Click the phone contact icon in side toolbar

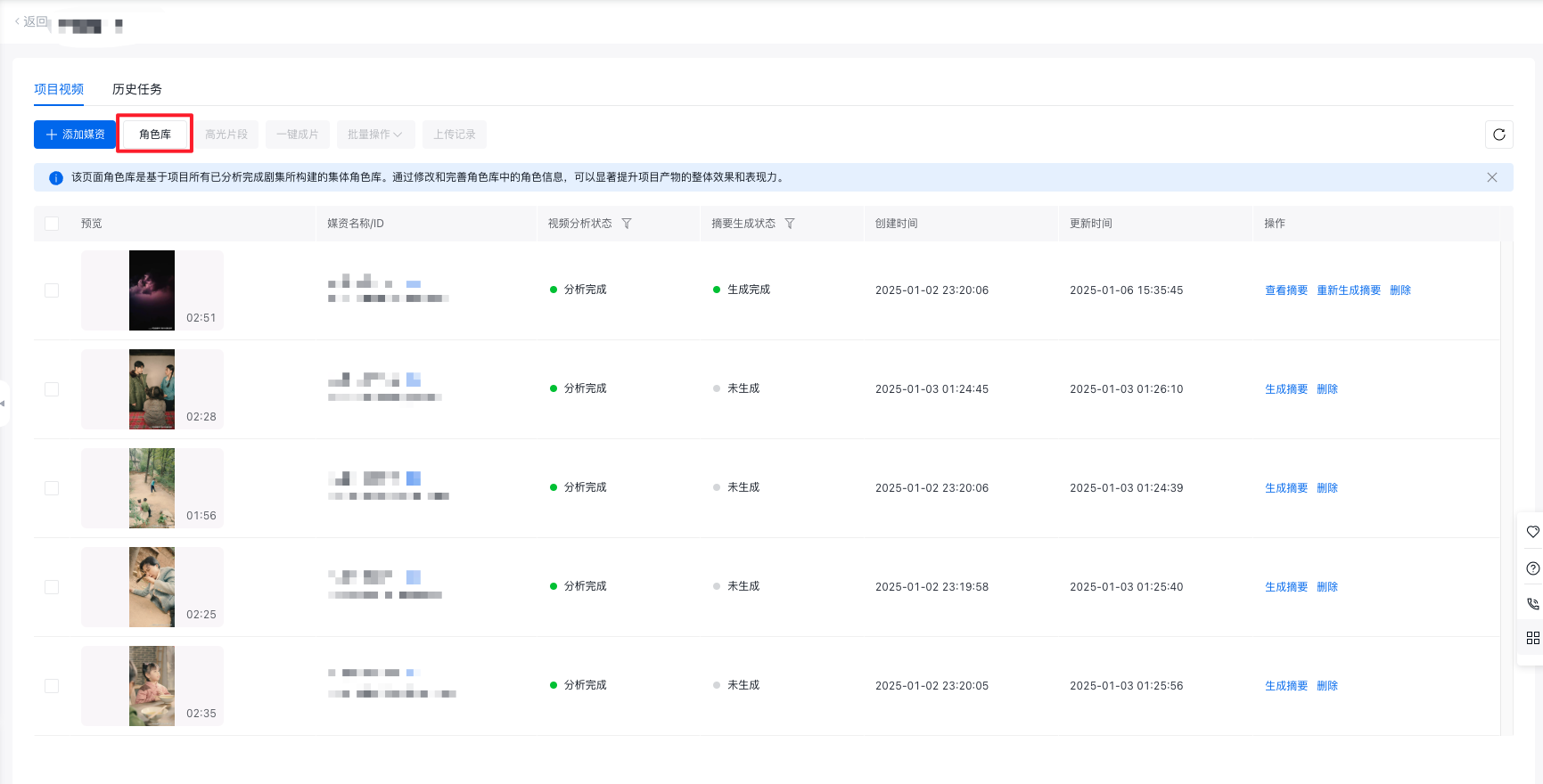[1532, 603]
